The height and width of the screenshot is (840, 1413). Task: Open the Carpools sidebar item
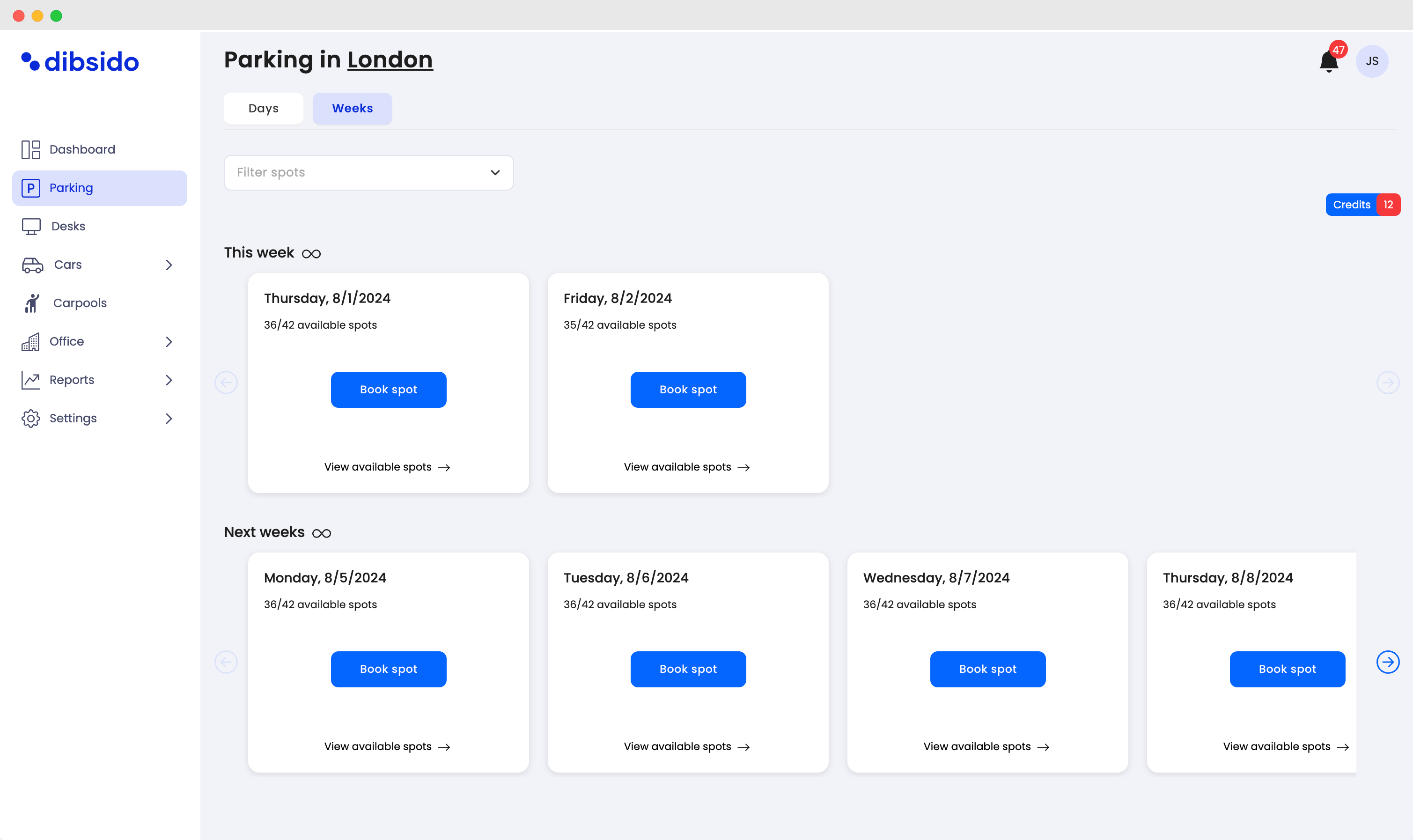point(79,303)
